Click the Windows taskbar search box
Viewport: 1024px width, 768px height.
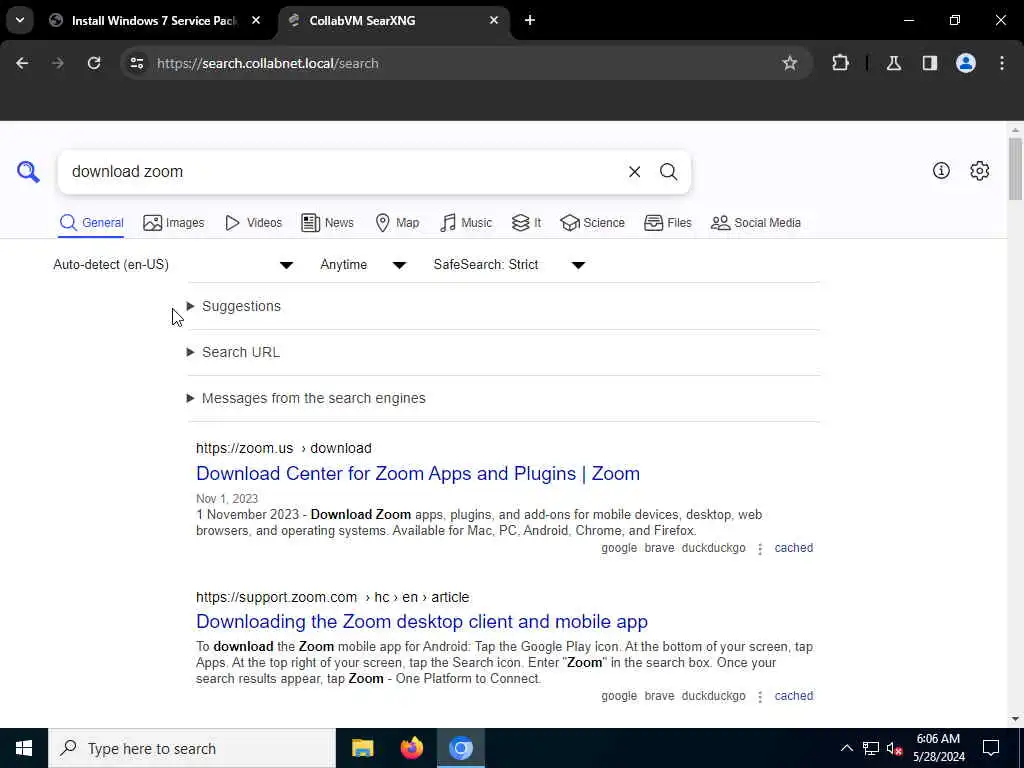pyautogui.click(x=191, y=748)
